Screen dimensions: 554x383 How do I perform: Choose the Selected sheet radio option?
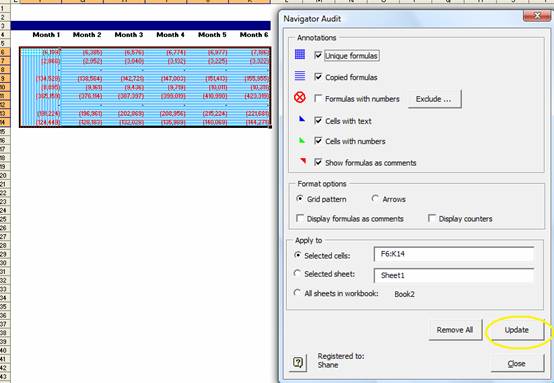297,273
